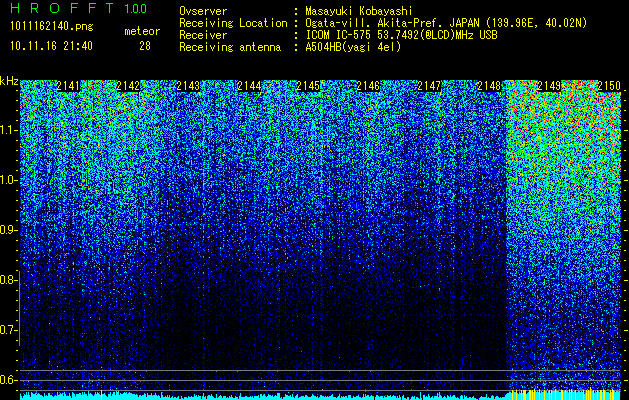The width and height of the screenshot is (629, 400).
Task: Click the Receiver field label
Action: point(203,35)
